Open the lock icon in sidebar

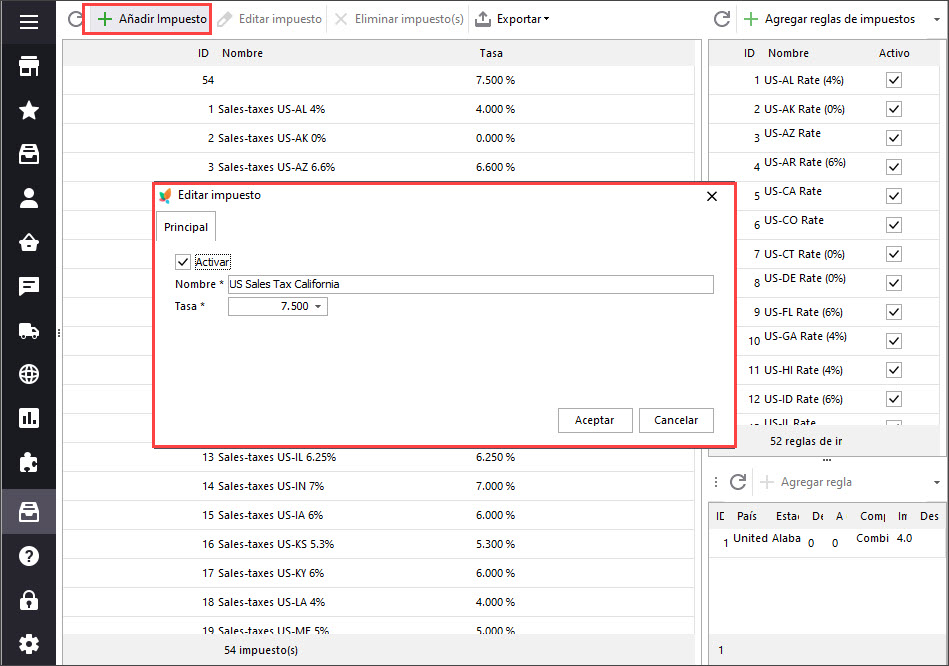[x=28, y=600]
